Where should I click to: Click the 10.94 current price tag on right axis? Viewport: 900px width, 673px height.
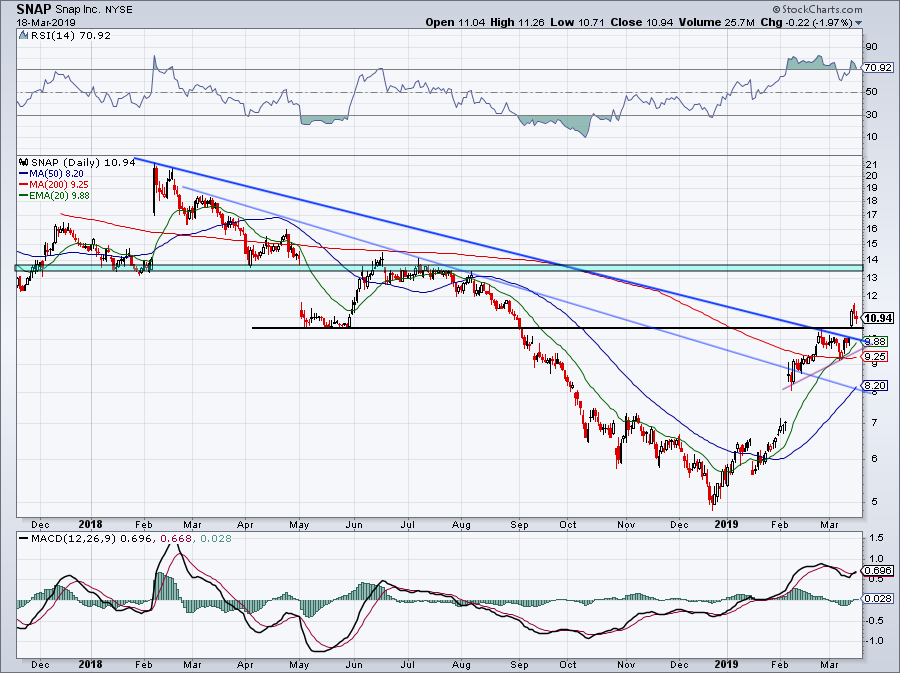(876, 318)
